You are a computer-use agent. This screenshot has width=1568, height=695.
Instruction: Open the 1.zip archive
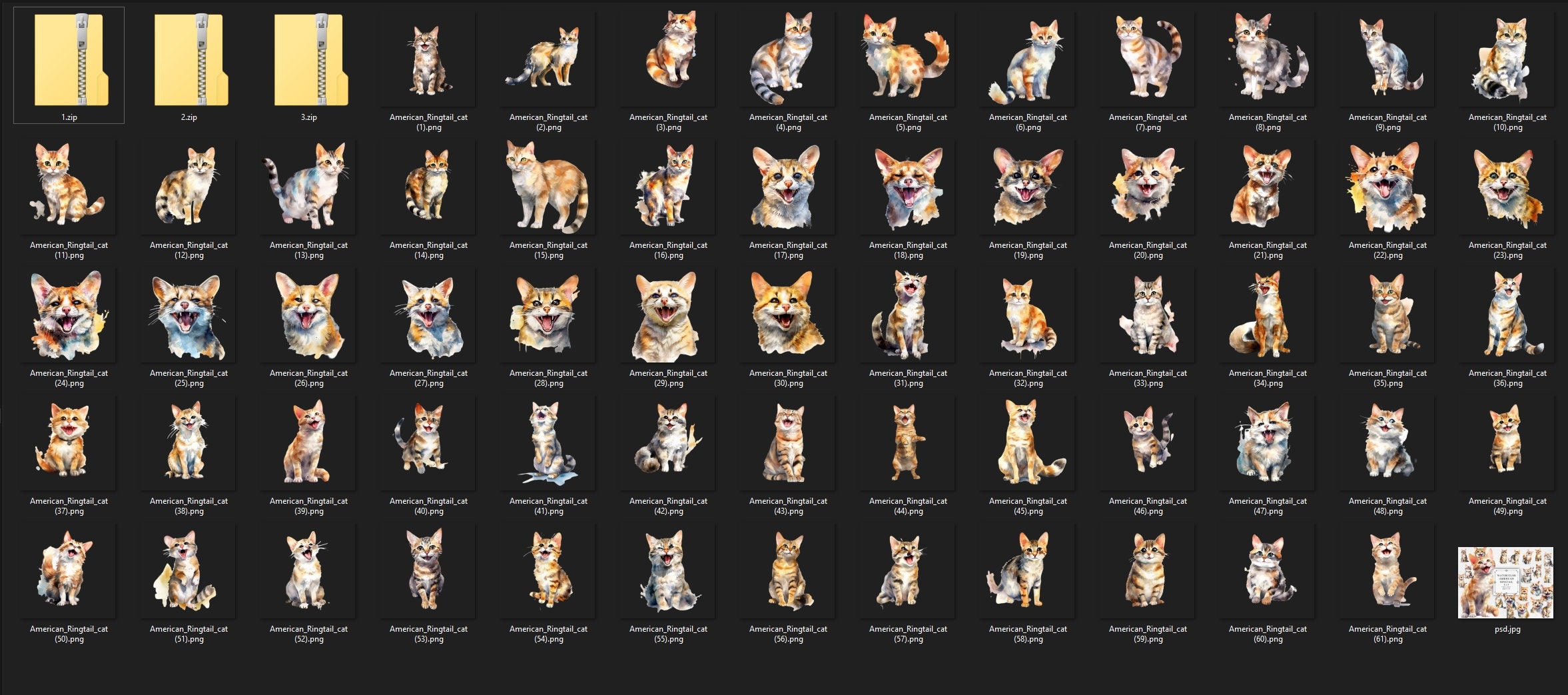69,60
